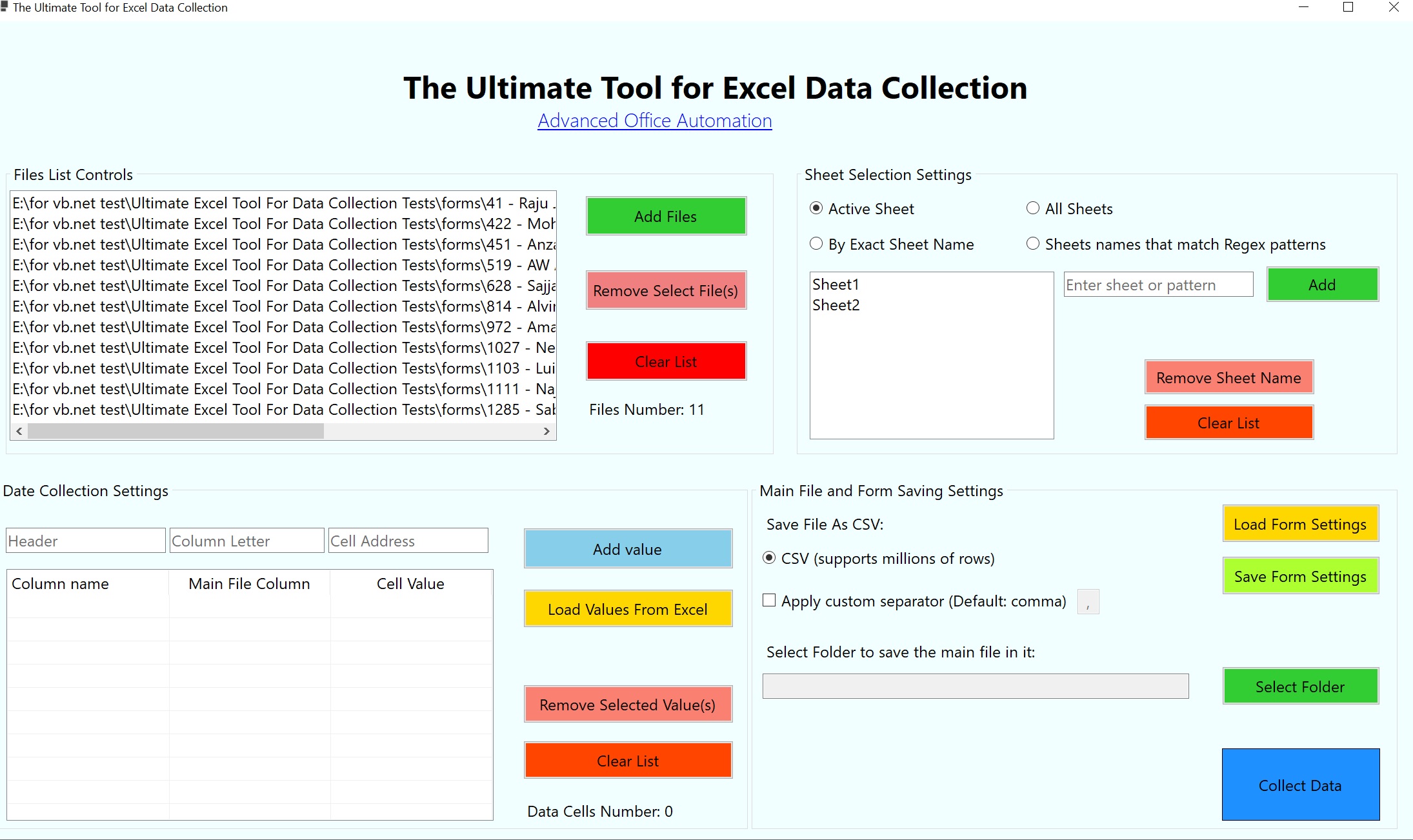Screen dimensions: 1413x840
Task: Enable Apply custom separator checkbox
Action: click(x=769, y=600)
